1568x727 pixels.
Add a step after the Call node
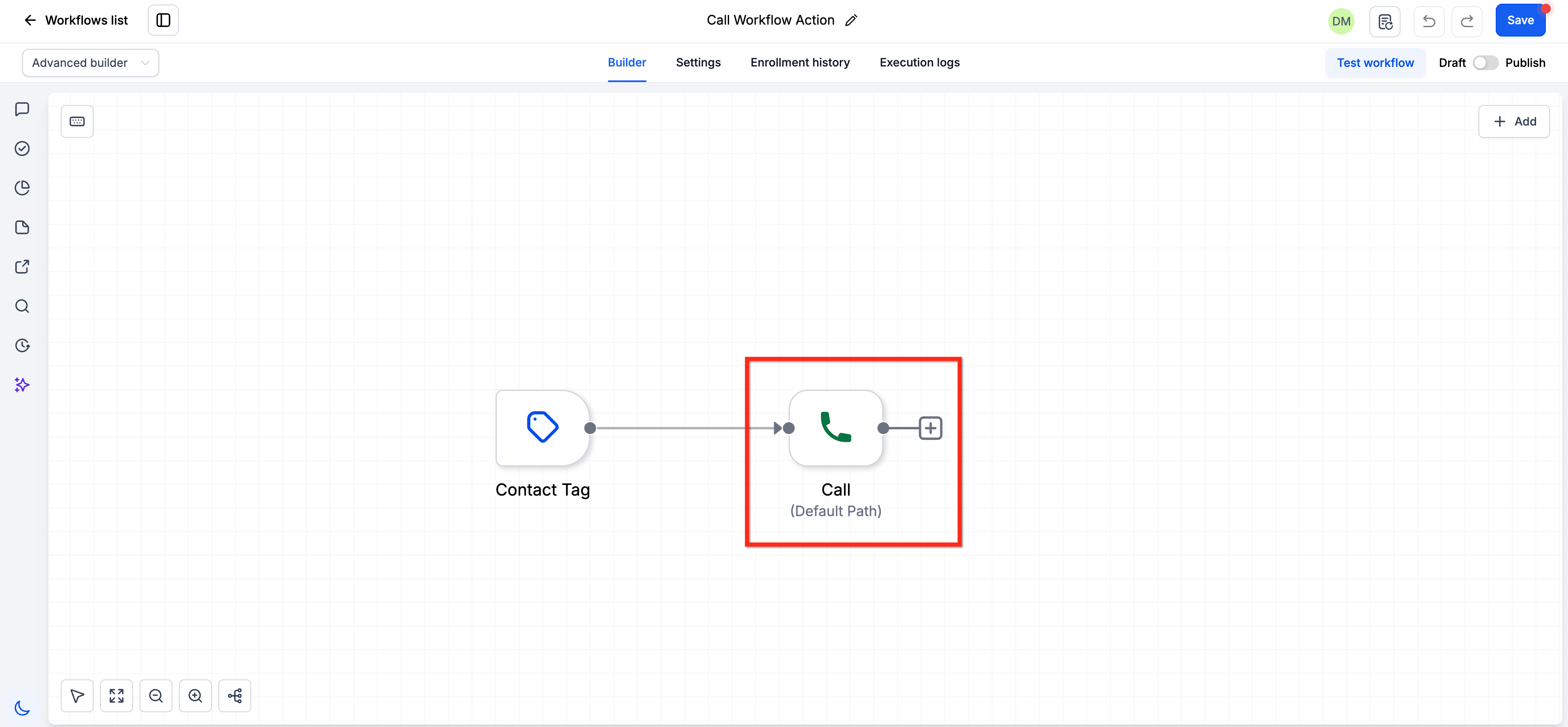tap(930, 428)
